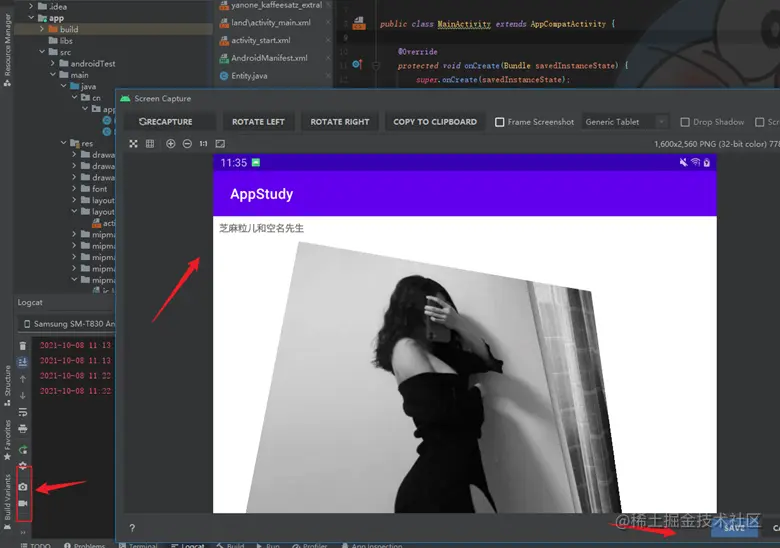Click the screen record video icon

[x=23, y=503]
